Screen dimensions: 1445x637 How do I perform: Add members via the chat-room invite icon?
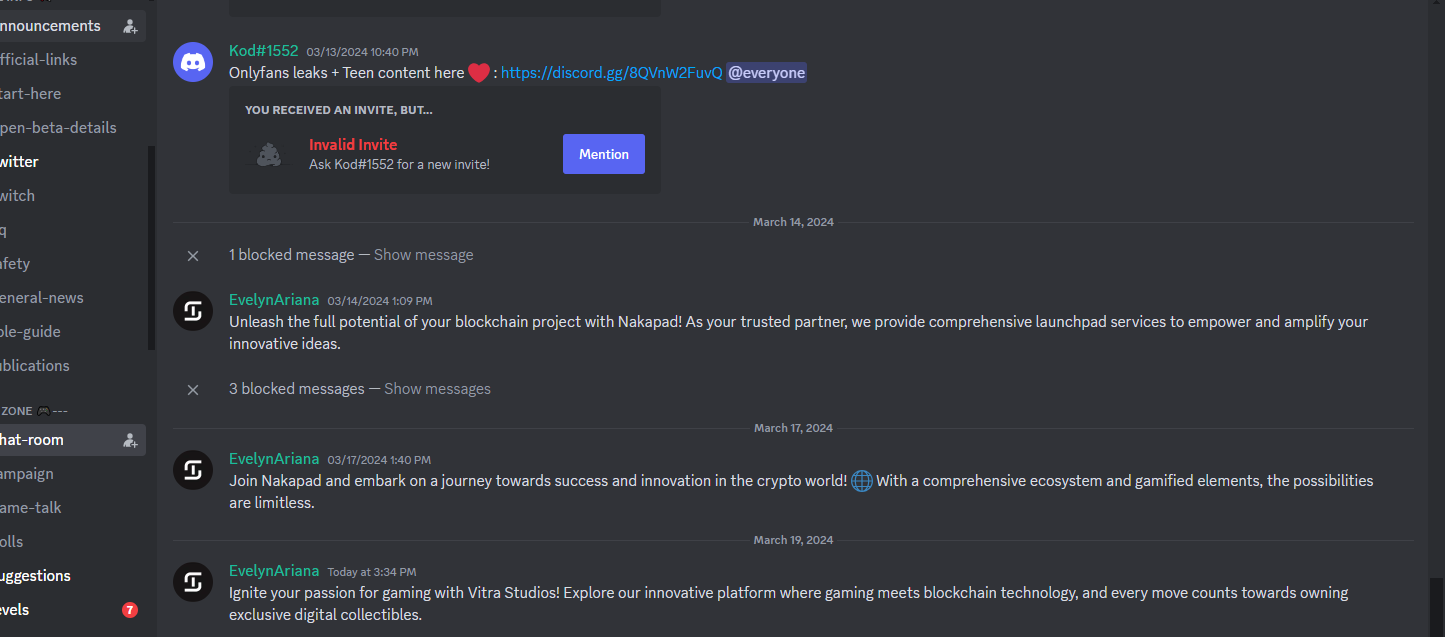pos(130,440)
